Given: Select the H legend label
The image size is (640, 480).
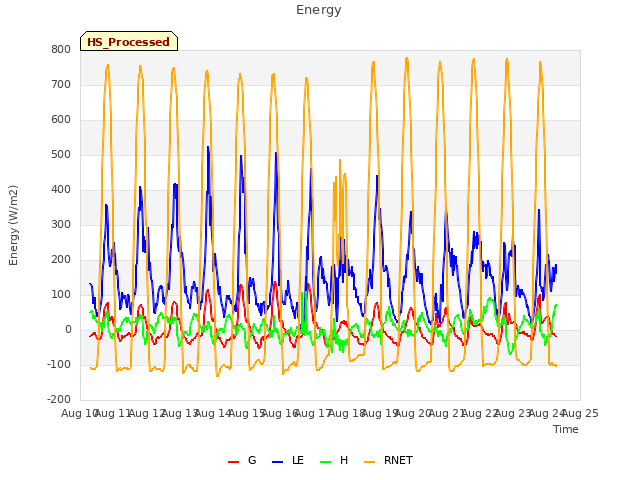Looking at the screenshot, I should pos(344,460).
